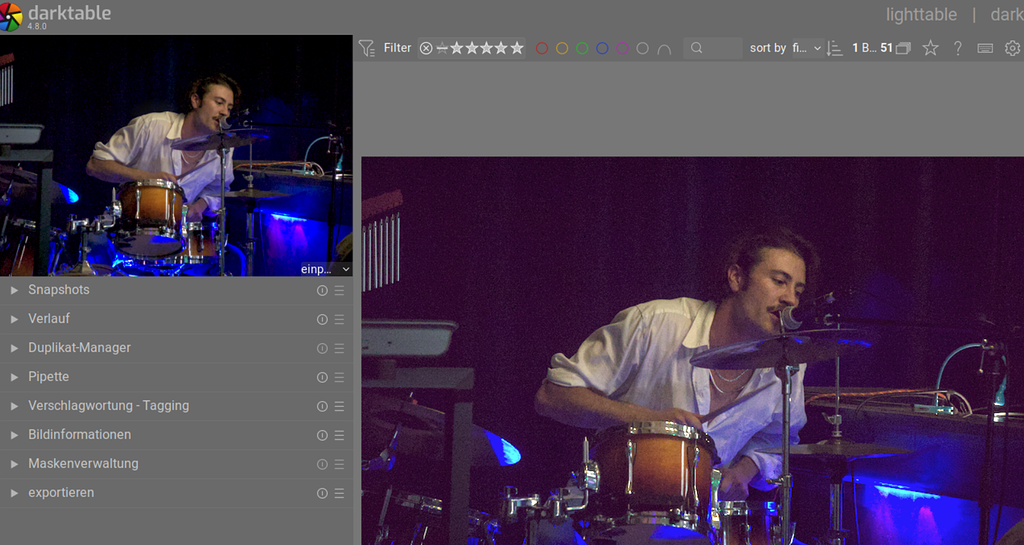Open Verschlagwortung - Tagging presets menu
The height and width of the screenshot is (545, 1024).
pyautogui.click(x=340, y=406)
